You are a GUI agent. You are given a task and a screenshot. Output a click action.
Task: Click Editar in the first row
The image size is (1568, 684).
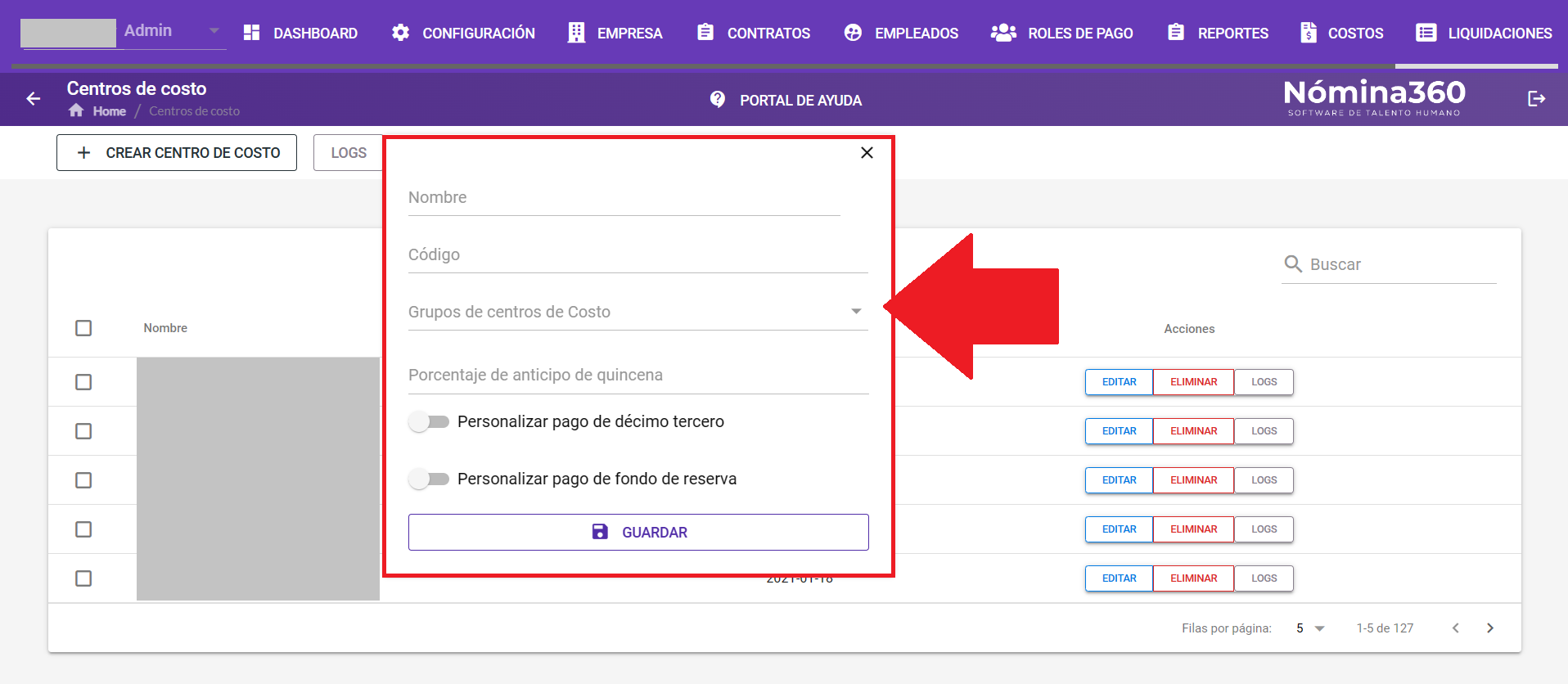tap(1119, 382)
